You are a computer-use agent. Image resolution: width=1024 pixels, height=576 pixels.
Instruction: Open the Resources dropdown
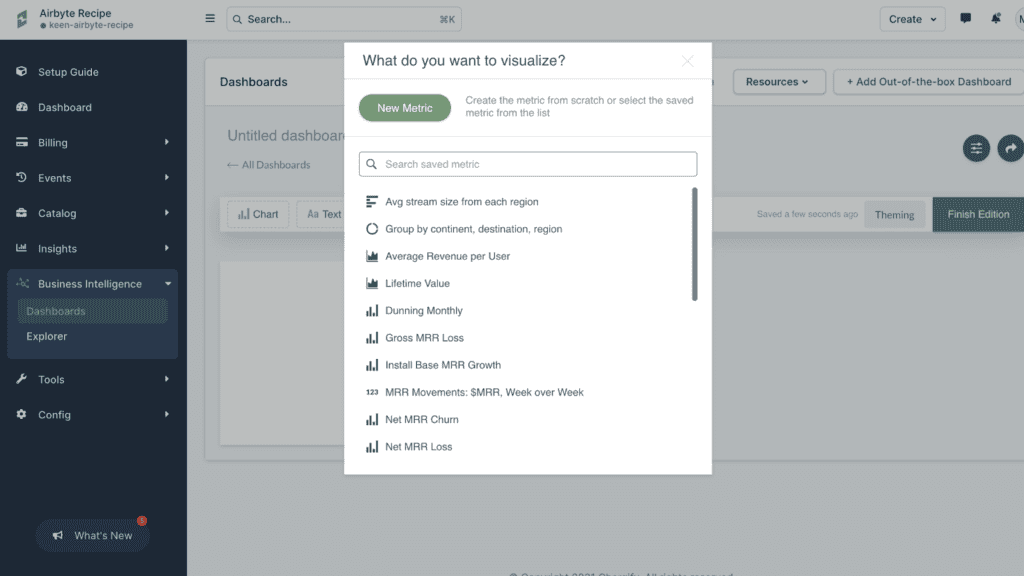pos(778,82)
